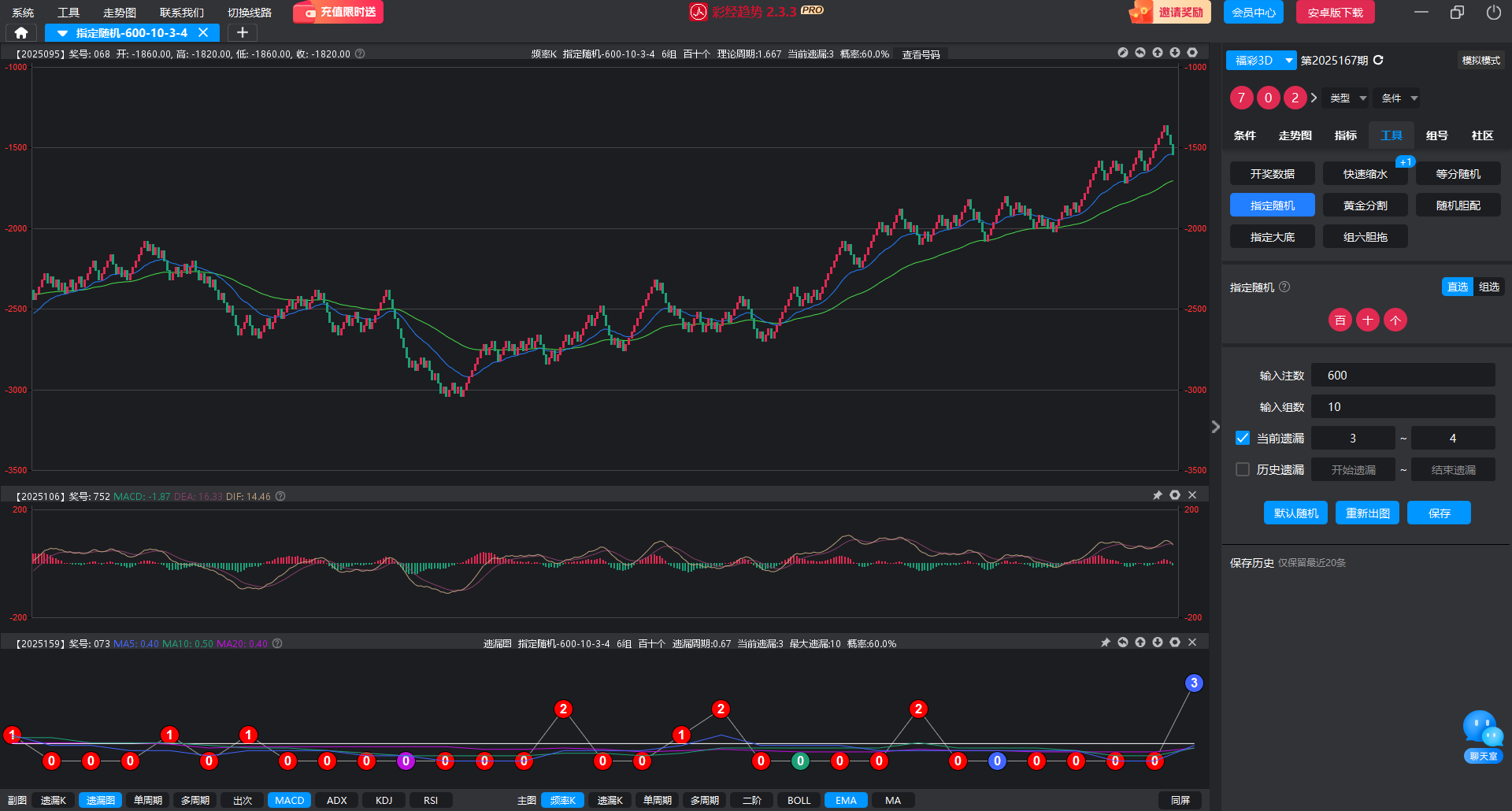Toggle the 百 position circle
This screenshot has height=811, width=1512.
pos(1340,320)
